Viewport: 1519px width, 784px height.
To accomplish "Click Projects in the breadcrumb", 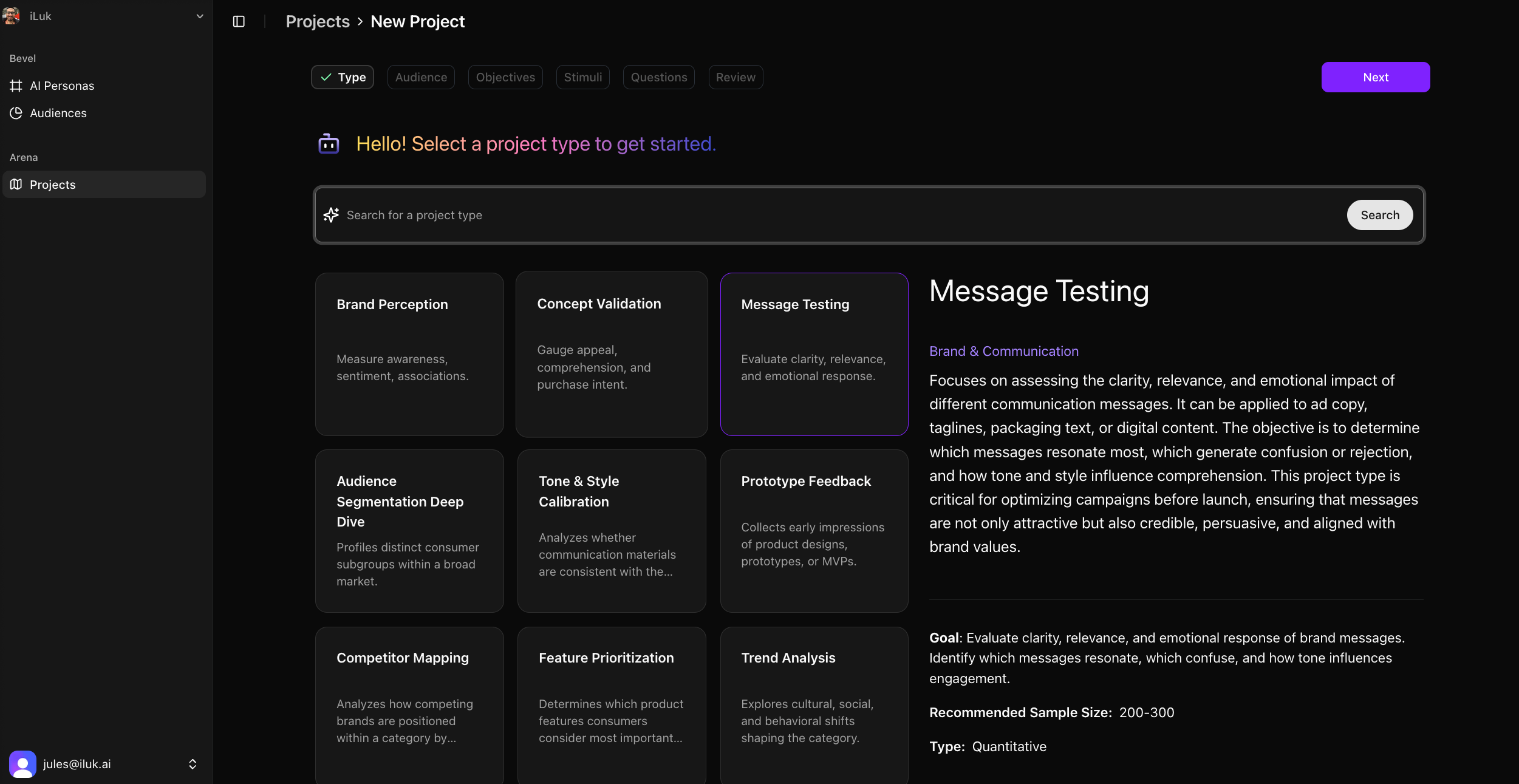I will [318, 22].
